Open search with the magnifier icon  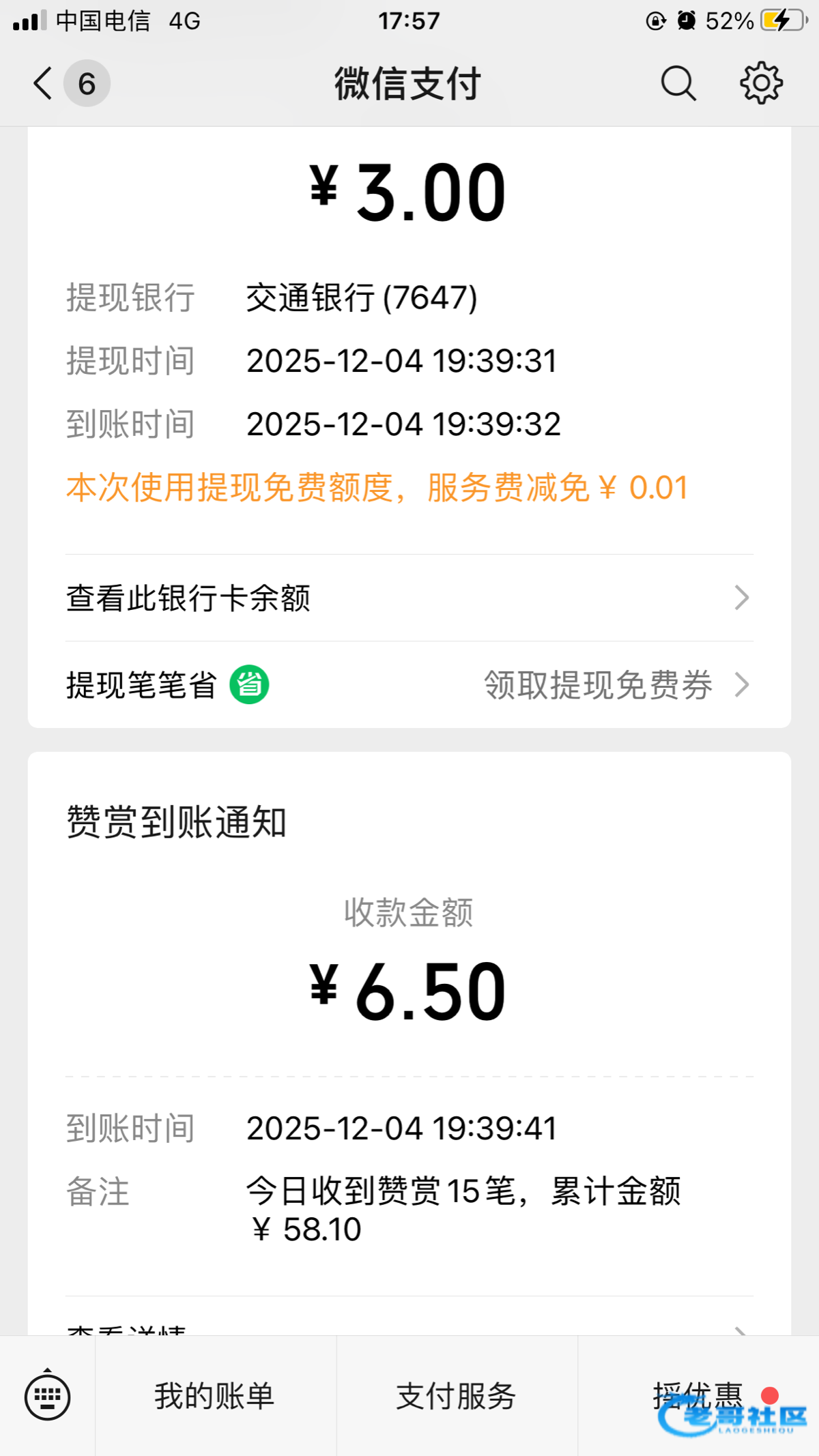coord(678,84)
